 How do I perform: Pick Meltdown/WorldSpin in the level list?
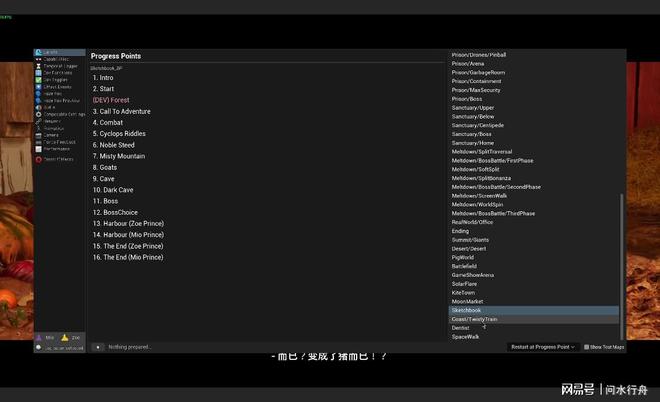pyautogui.click(x=480, y=204)
